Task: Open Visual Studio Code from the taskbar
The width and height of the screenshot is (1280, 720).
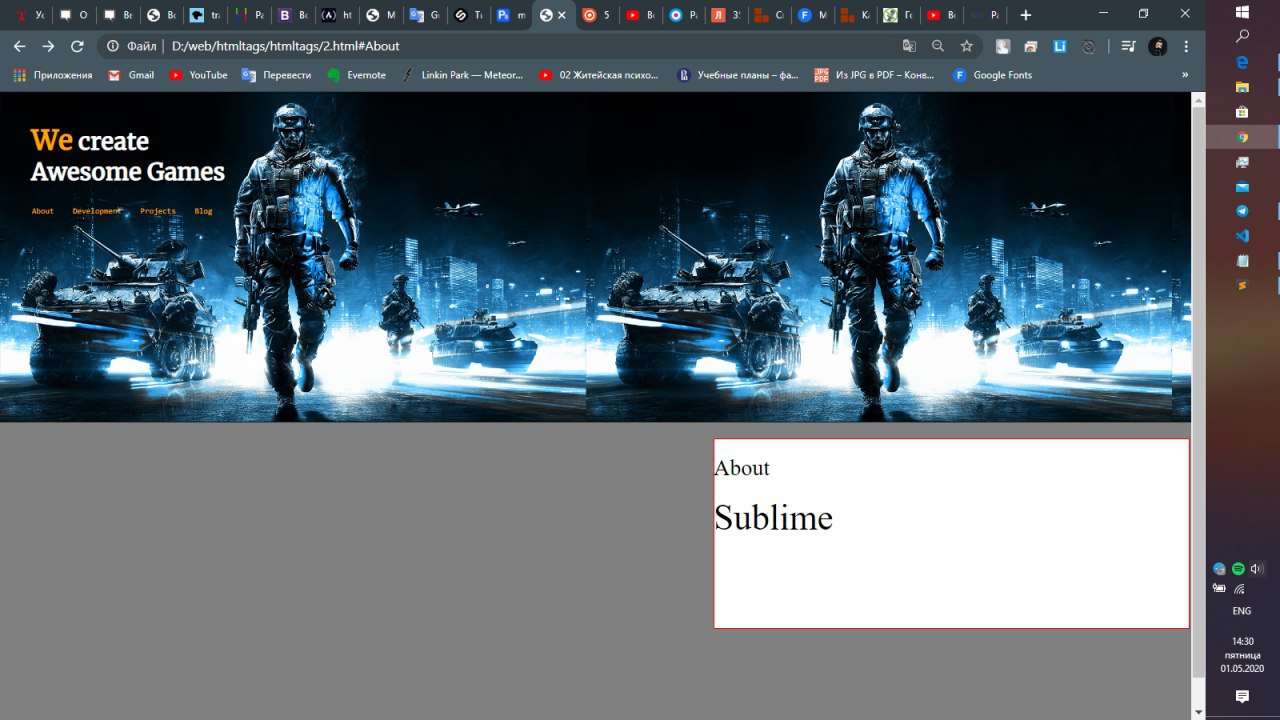Action: pos(1242,236)
